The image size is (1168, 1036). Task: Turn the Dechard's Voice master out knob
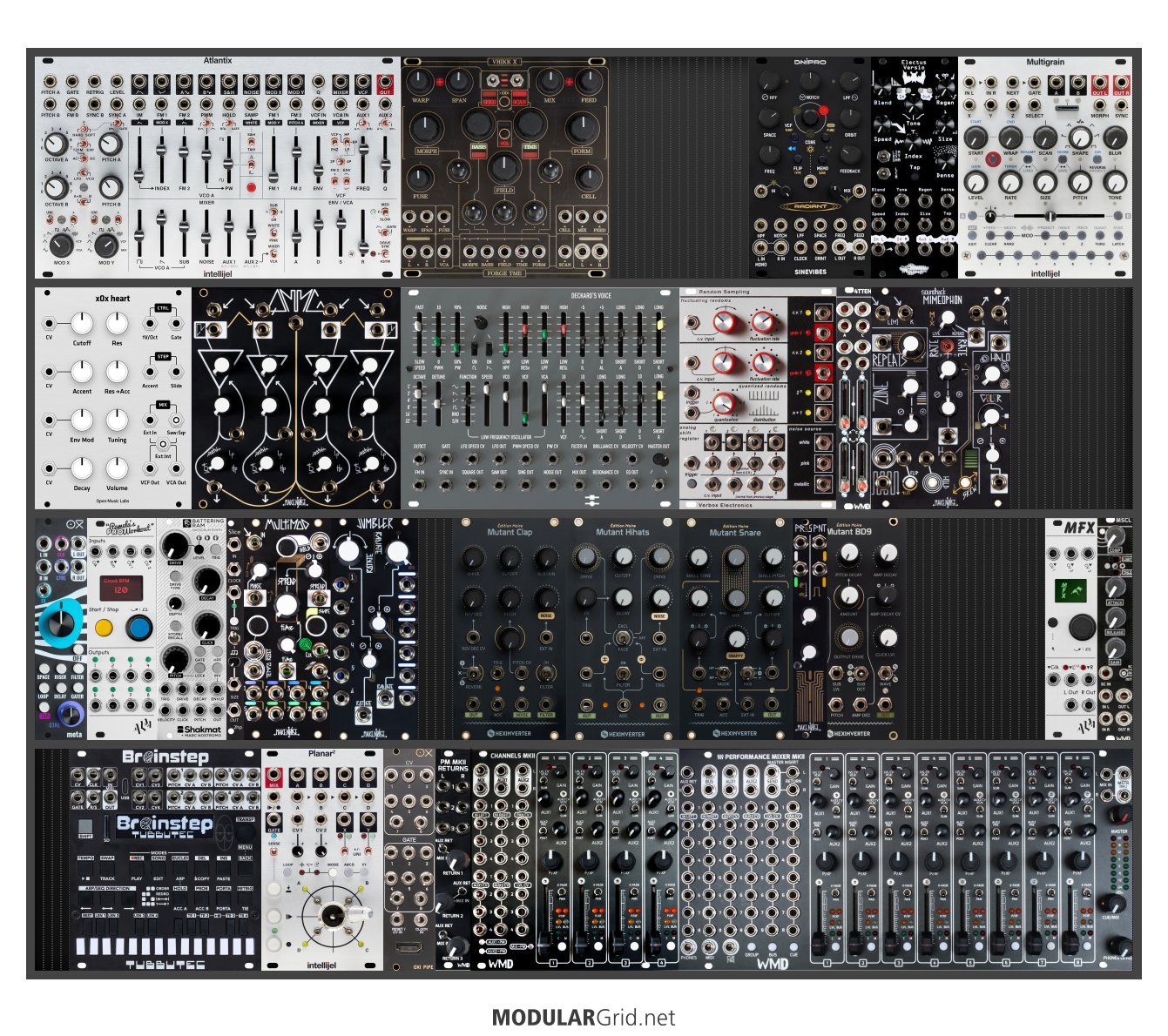659,459
